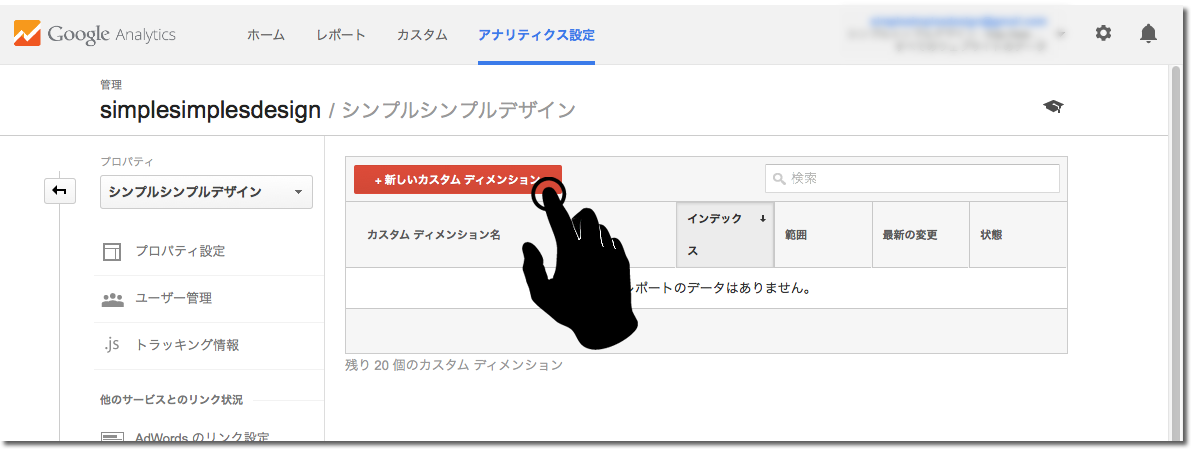Open the account selector dropdown arrow
The width and height of the screenshot is (1191, 449).
point(1059,33)
